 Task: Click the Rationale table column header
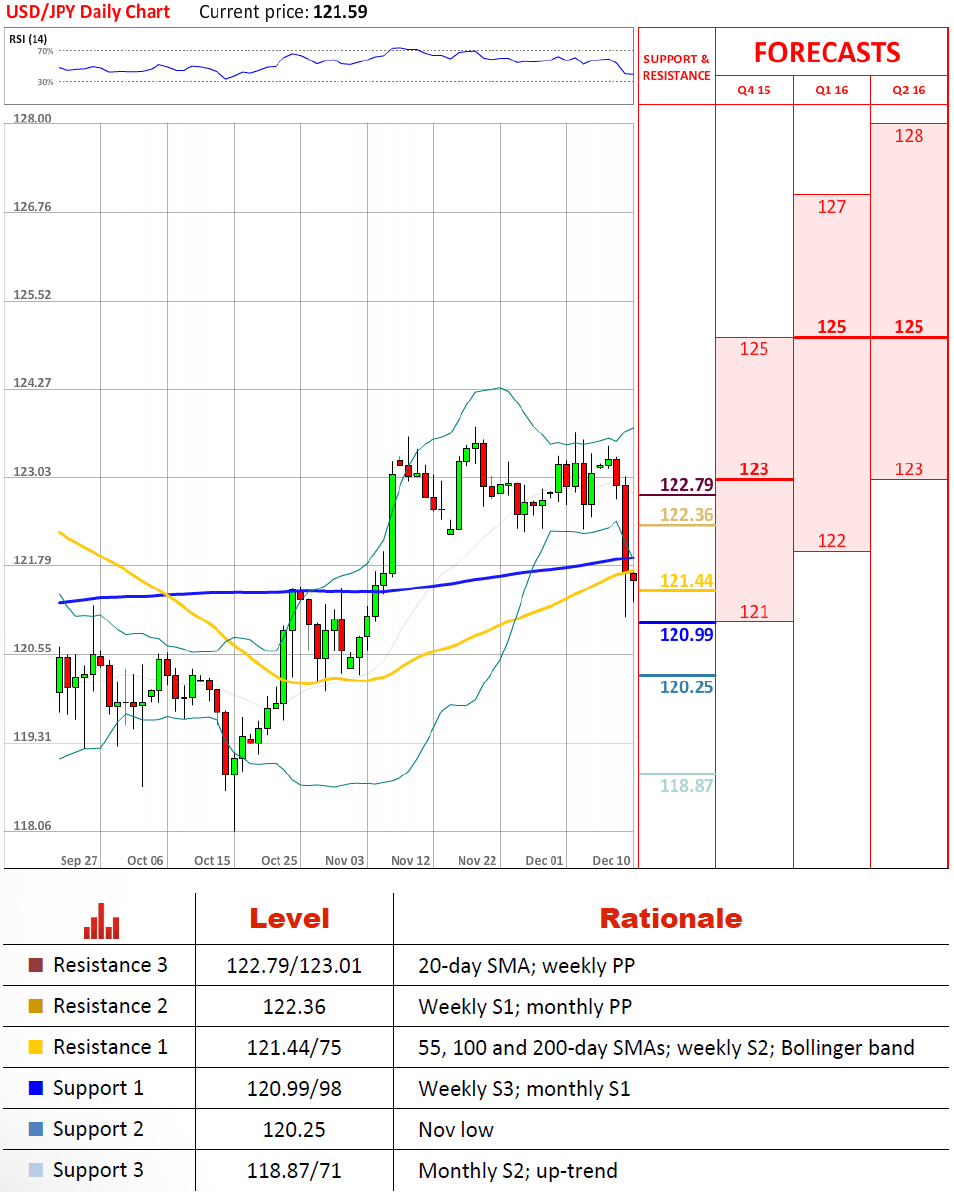coord(671,918)
